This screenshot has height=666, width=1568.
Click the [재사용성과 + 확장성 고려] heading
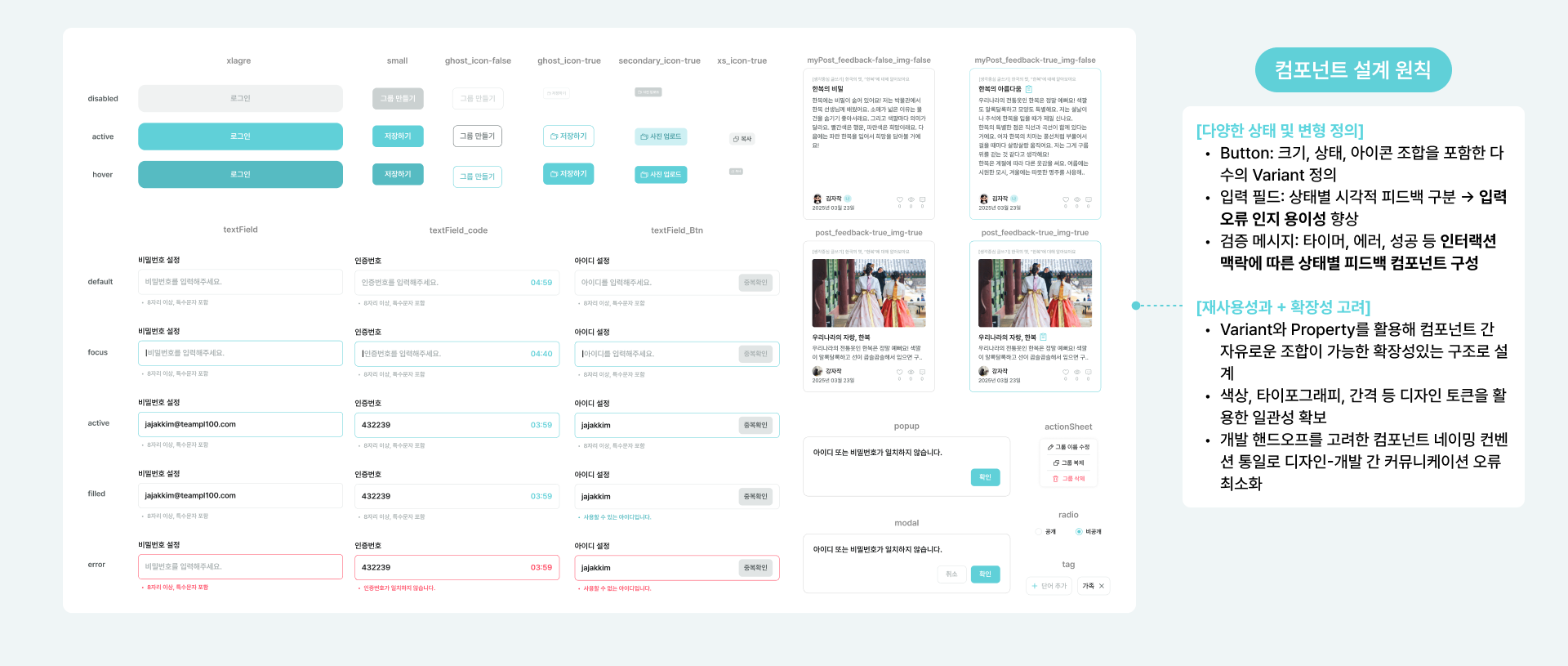tap(1283, 307)
